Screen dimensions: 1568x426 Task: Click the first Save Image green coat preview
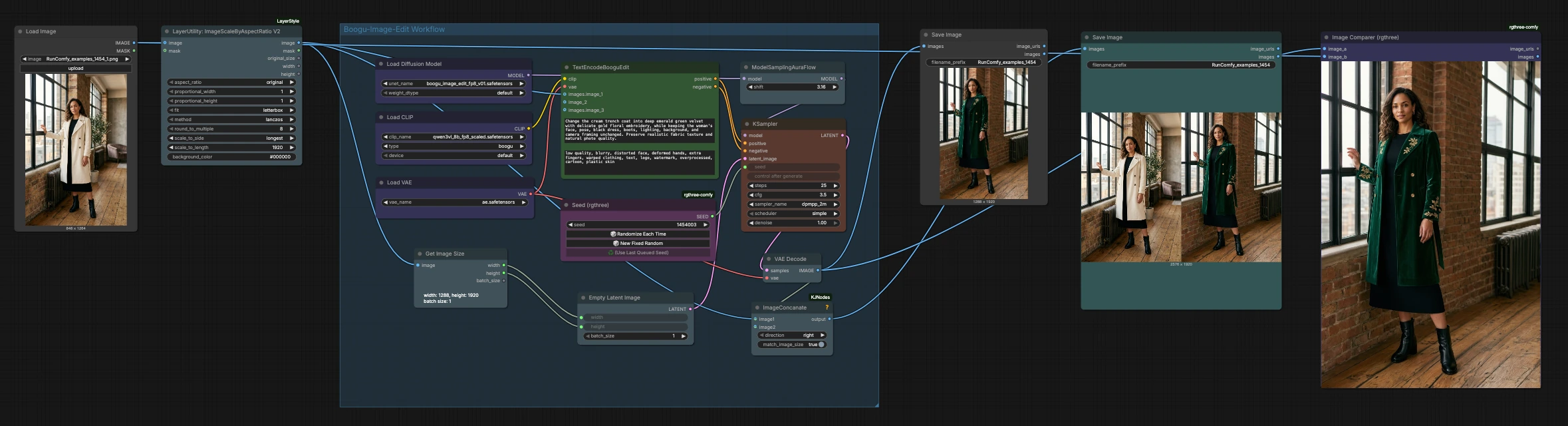pos(983,133)
